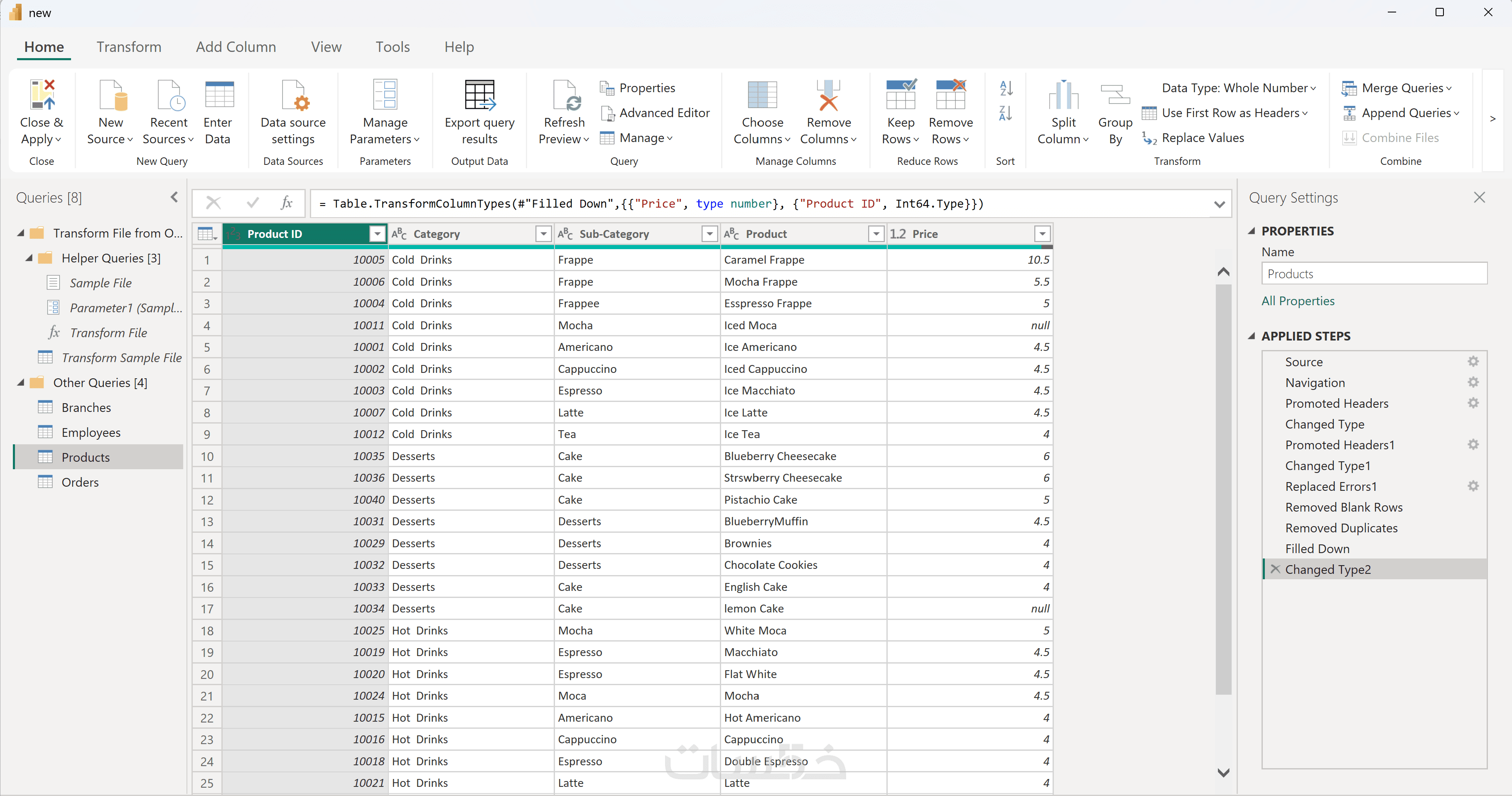Click the Sort ascending A-Z icon
The height and width of the screenshot is (796, 1512).
pos(1006,88)
